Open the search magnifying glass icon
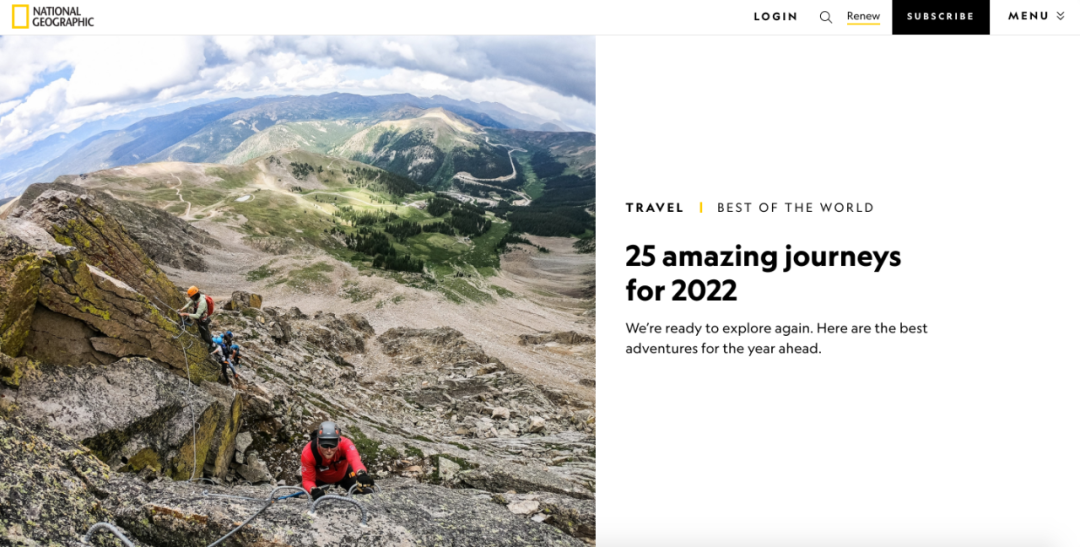 tap(825, 17)
